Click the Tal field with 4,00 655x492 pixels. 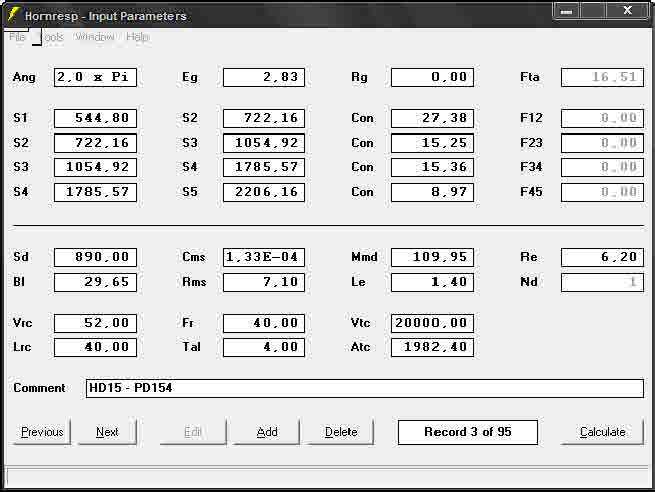pos(264,347)
